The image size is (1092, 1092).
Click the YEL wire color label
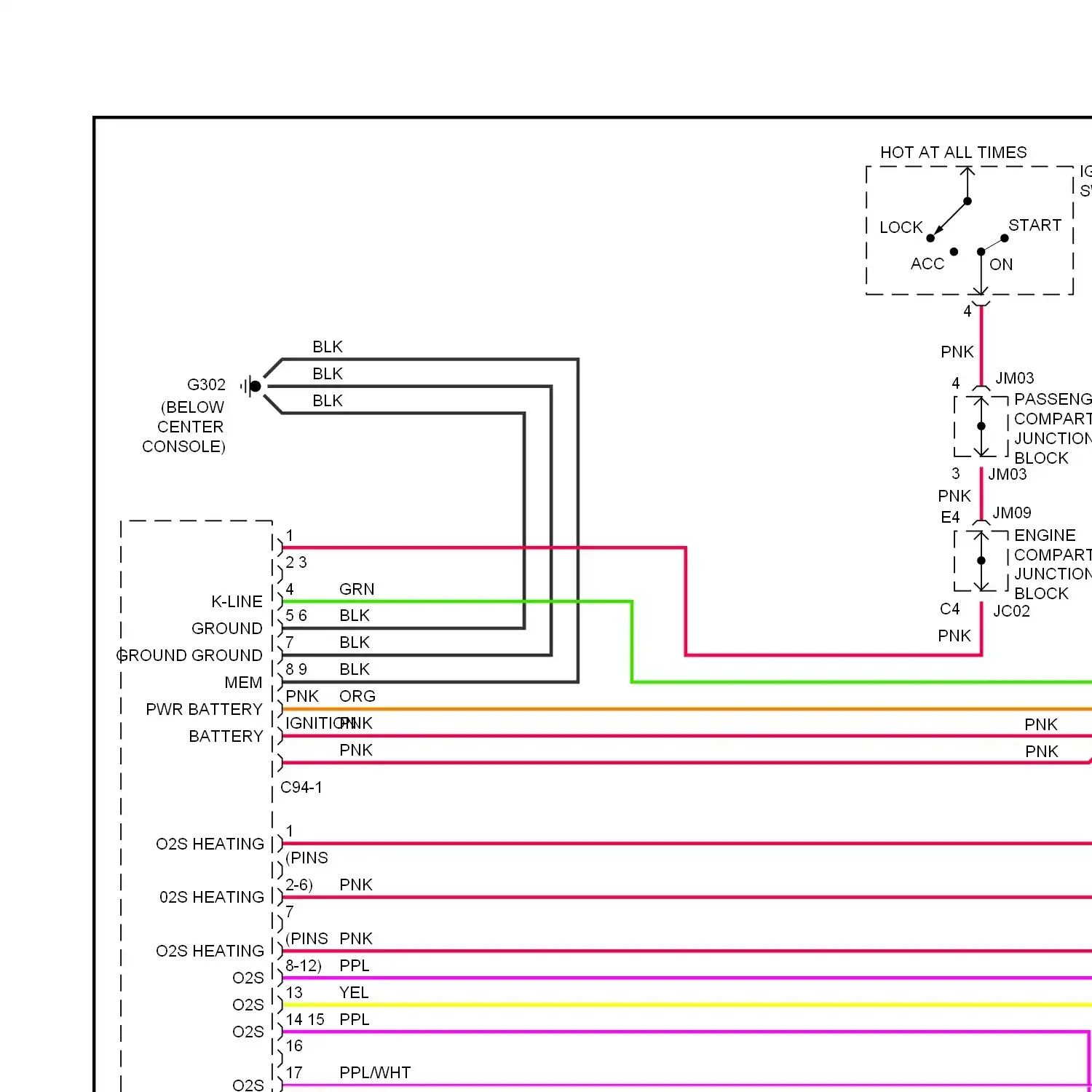(354, 992)
